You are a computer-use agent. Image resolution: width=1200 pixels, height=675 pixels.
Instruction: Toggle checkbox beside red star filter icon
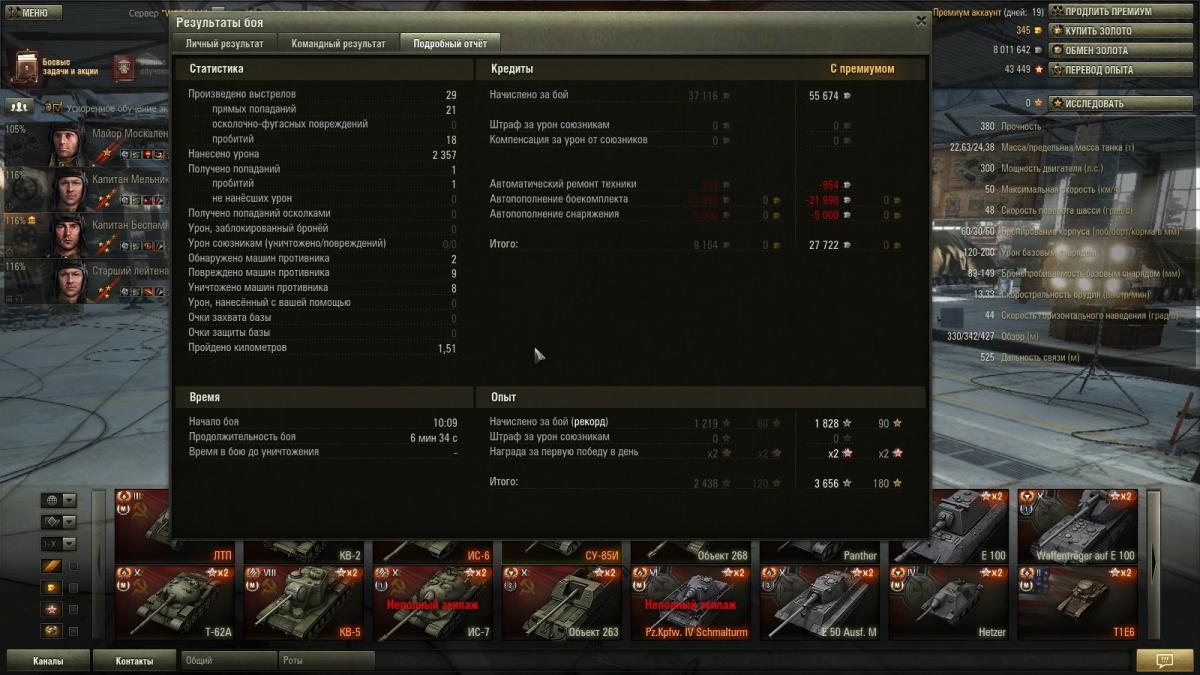pos(73,609)
